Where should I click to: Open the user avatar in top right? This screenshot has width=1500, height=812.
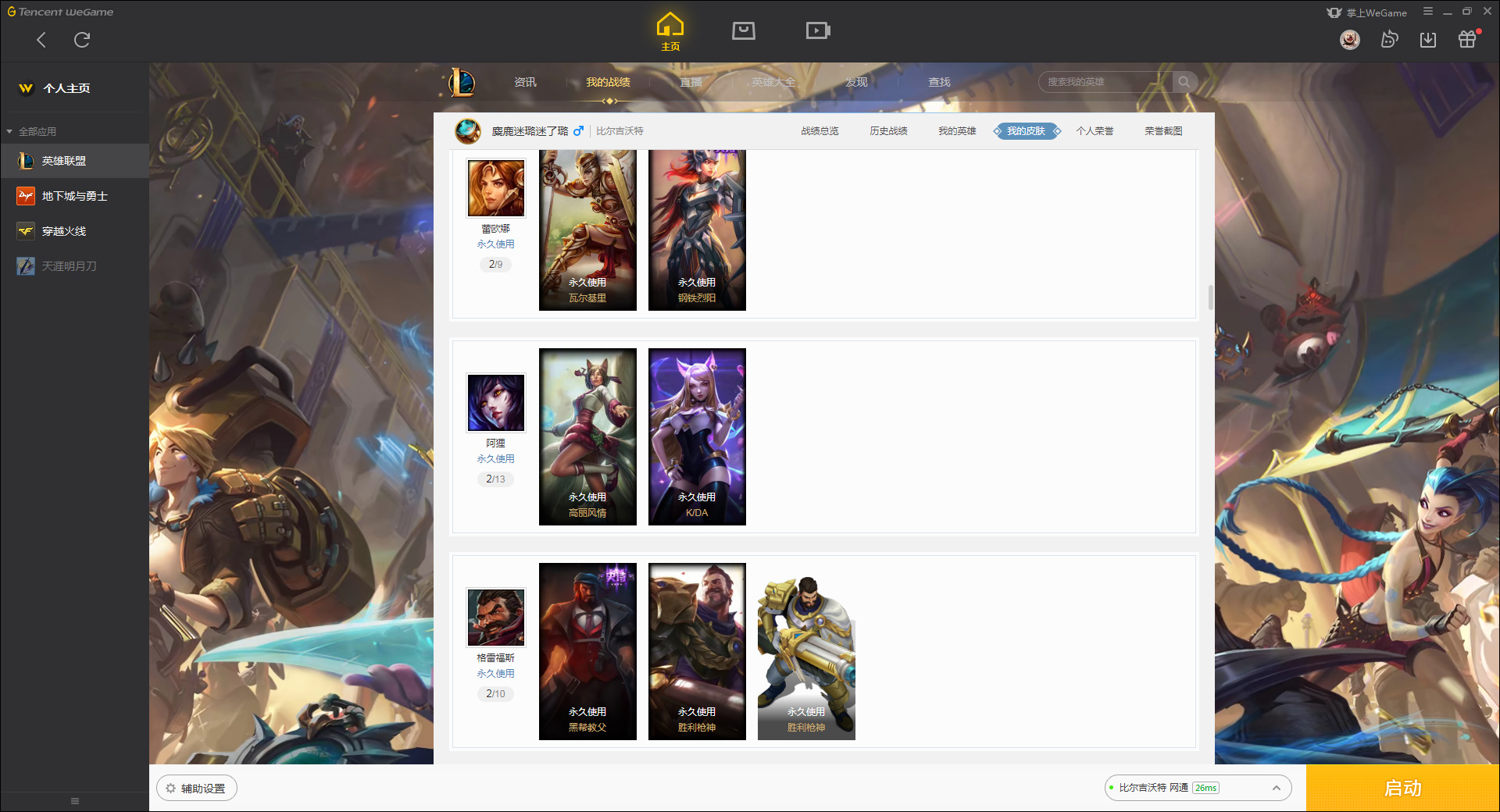(1349, 39)
